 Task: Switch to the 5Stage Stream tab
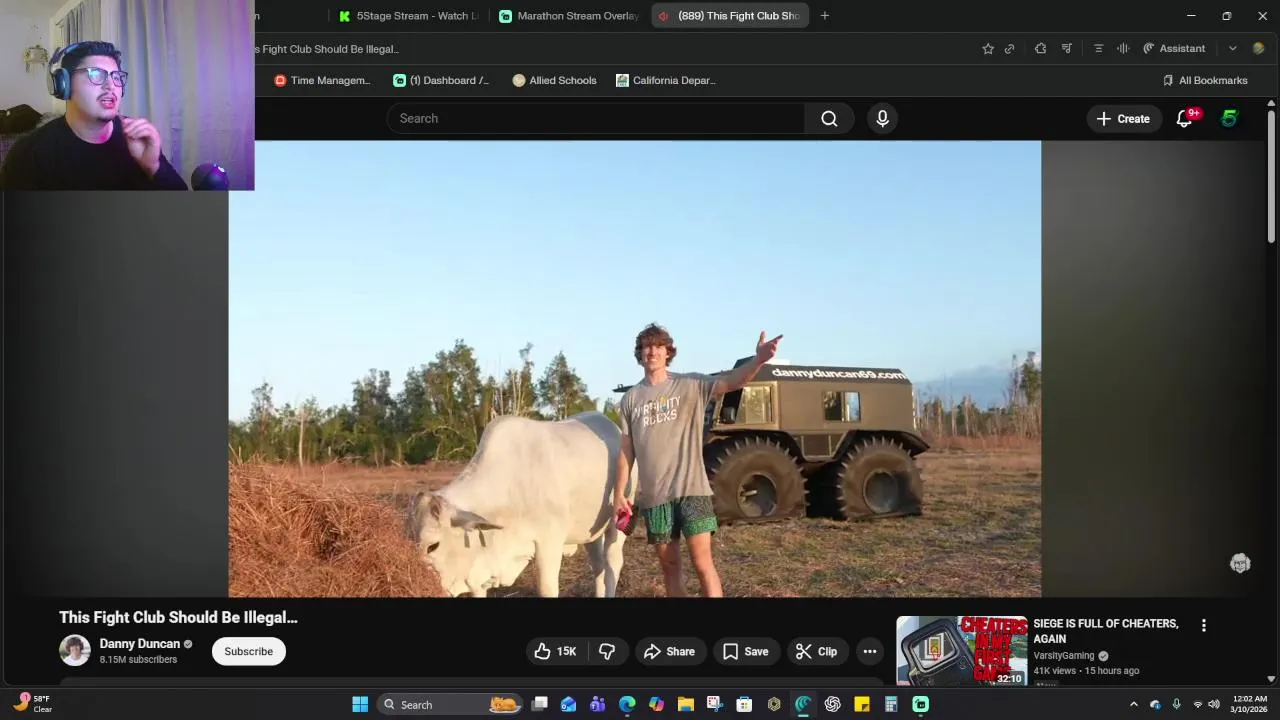click(408, 16)
